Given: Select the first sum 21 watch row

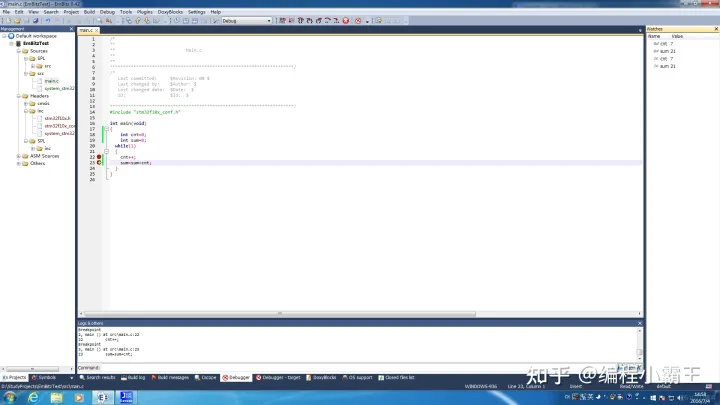Looking at the screenshot, I should tap(682, 51).
